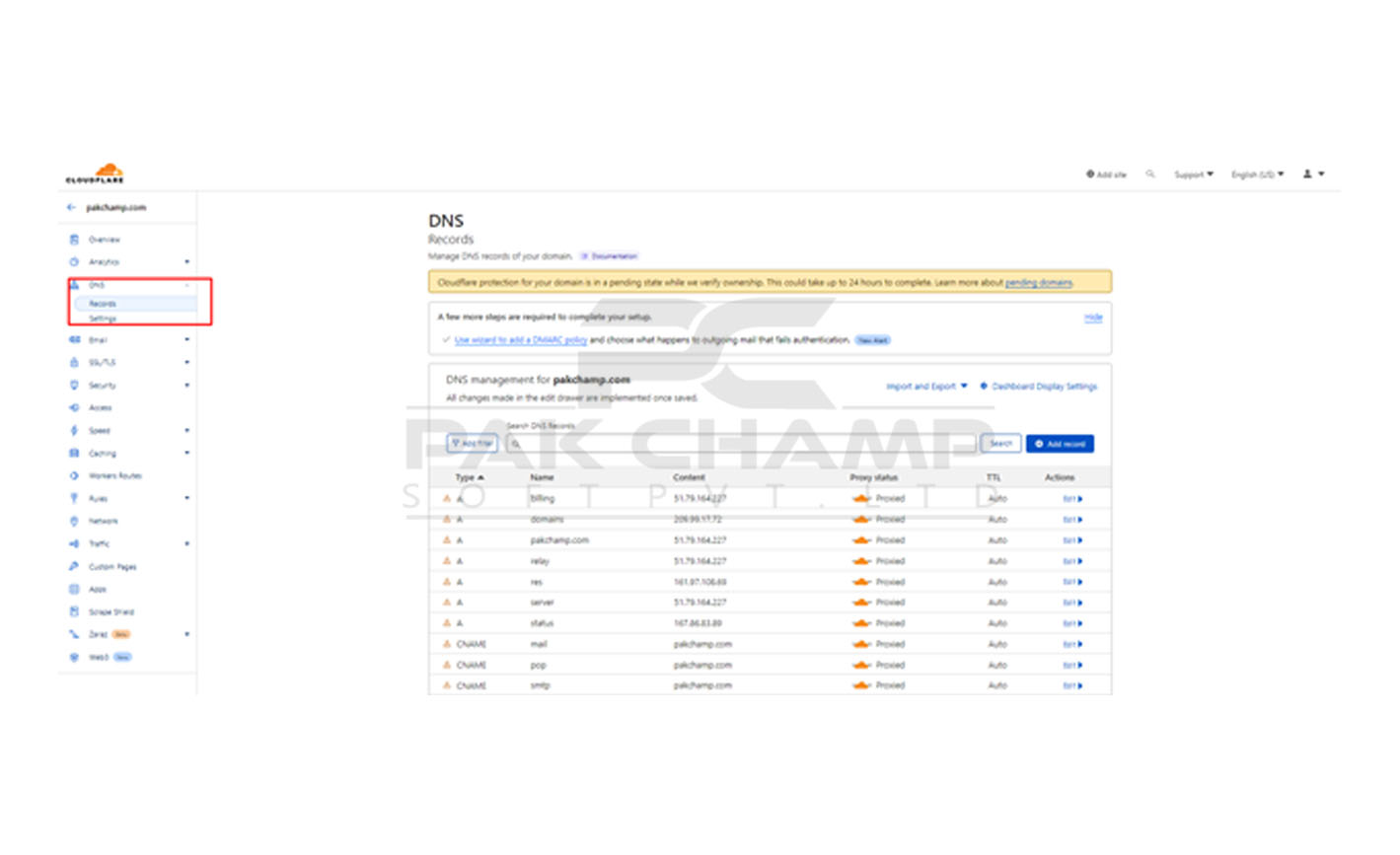
Task: Click the Security shield icon
Action: click(x=74, y=386)
